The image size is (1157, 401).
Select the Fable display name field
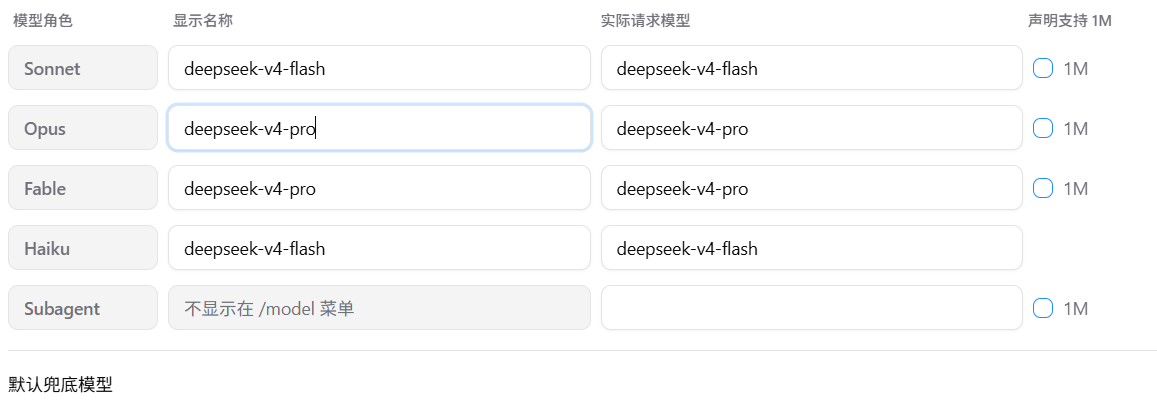[379, 188]
